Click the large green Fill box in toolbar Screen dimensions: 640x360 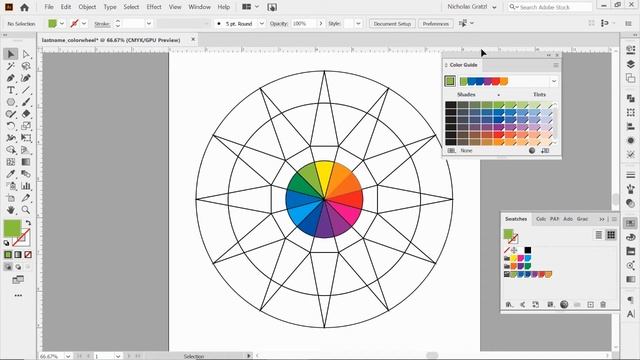pos(12,228)
